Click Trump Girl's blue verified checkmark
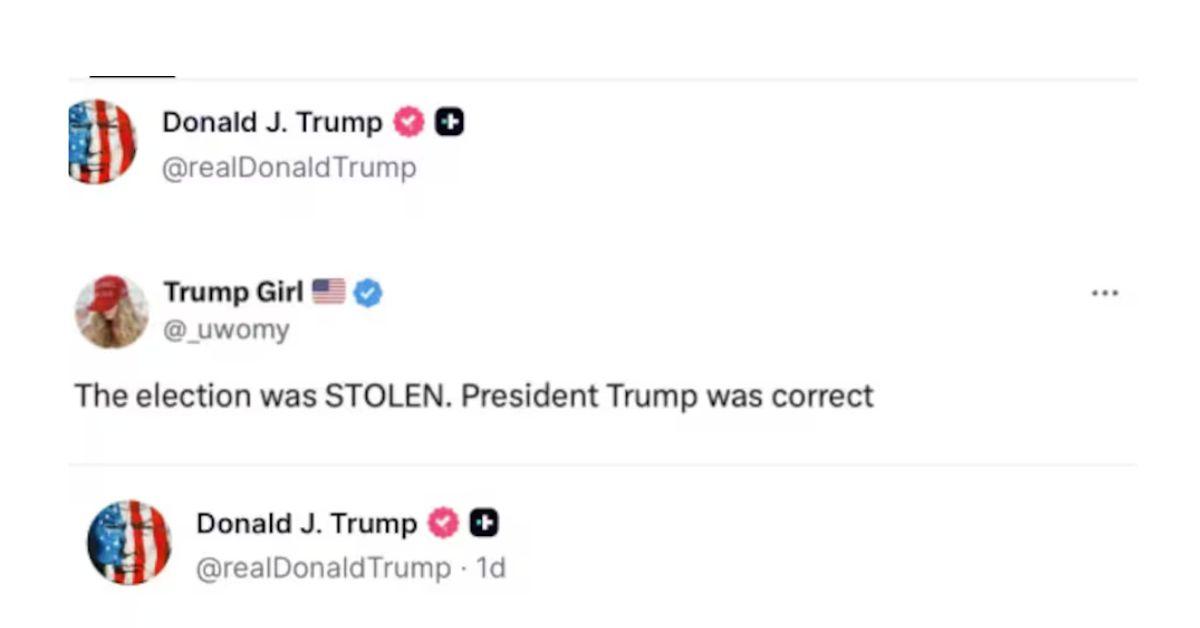The width and height of the screenshot is (1200, 628). [368, 292]
